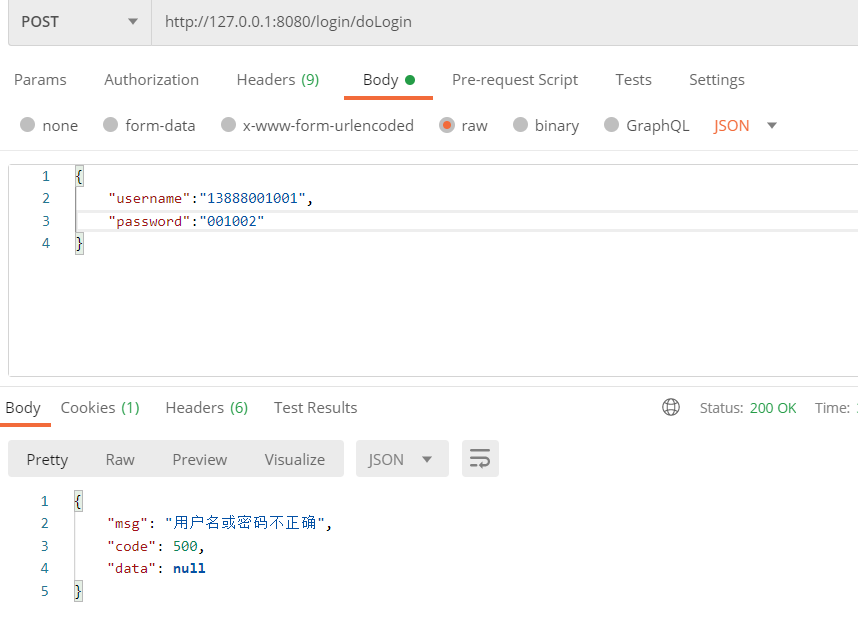Select the binary body radio button
The width and height of the screenshot is (858, 630).
pos(520,125)
